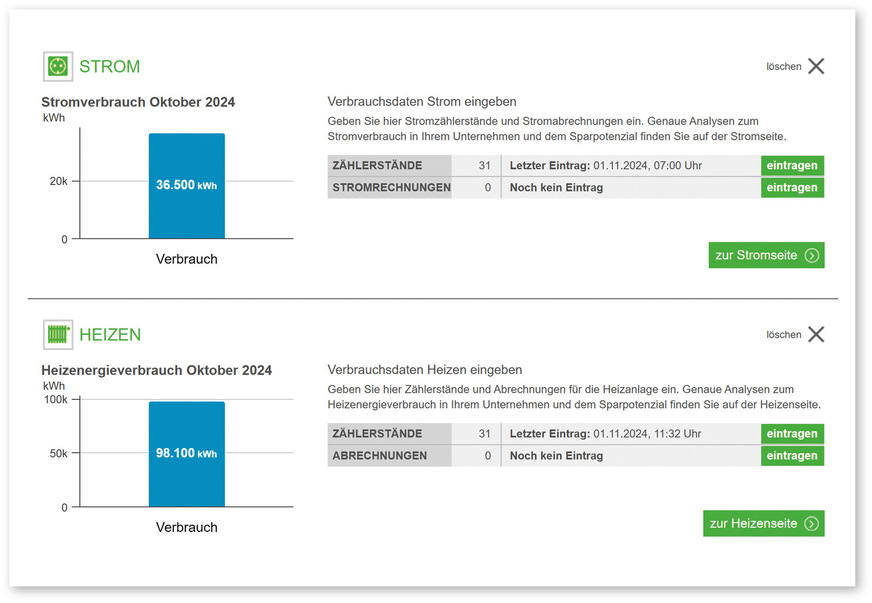The image size is (872, 603).
Task: Select the HEIZEN section heading
Action: (110, 335)
